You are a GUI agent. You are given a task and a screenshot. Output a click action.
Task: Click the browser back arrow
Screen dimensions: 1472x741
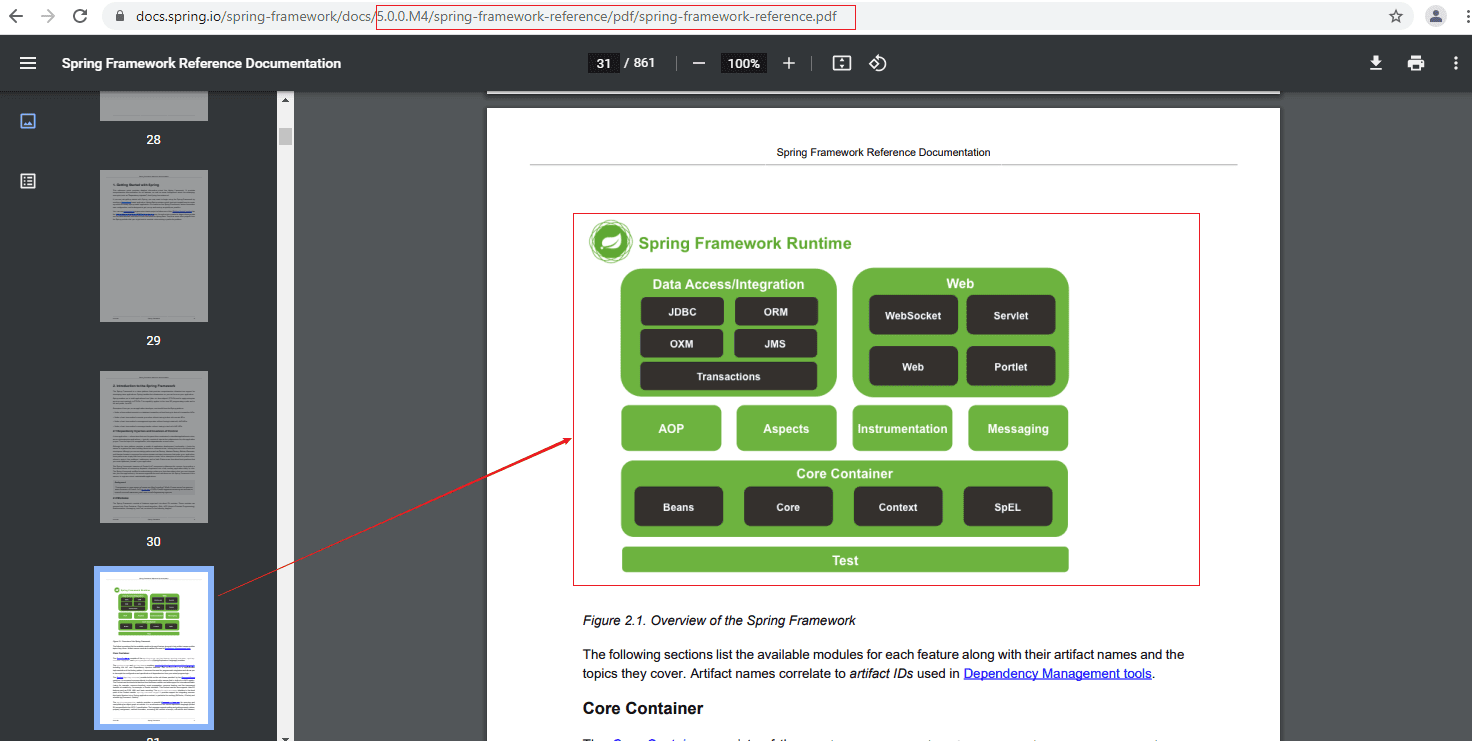16,16
